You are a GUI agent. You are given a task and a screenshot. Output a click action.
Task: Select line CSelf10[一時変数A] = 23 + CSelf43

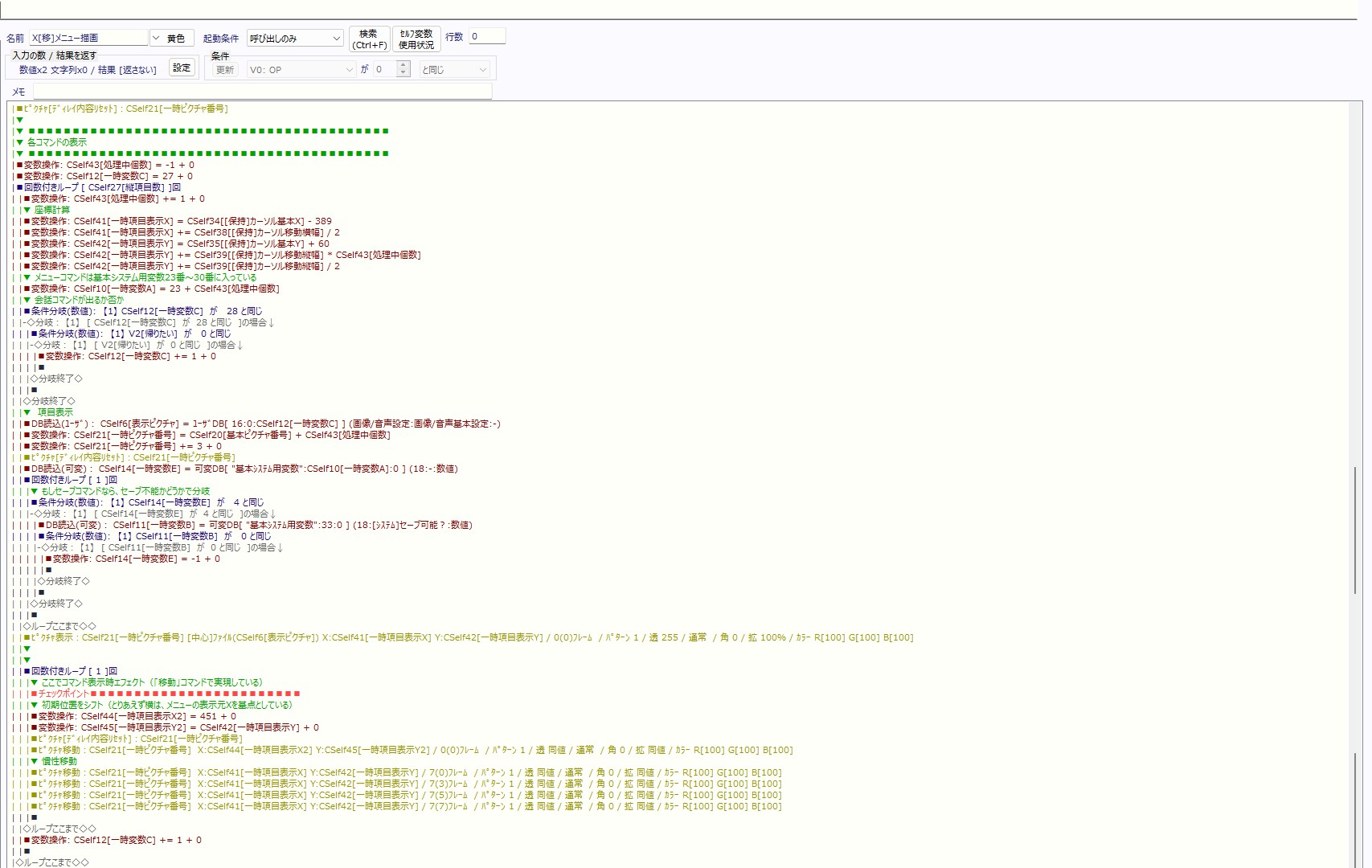155,289
